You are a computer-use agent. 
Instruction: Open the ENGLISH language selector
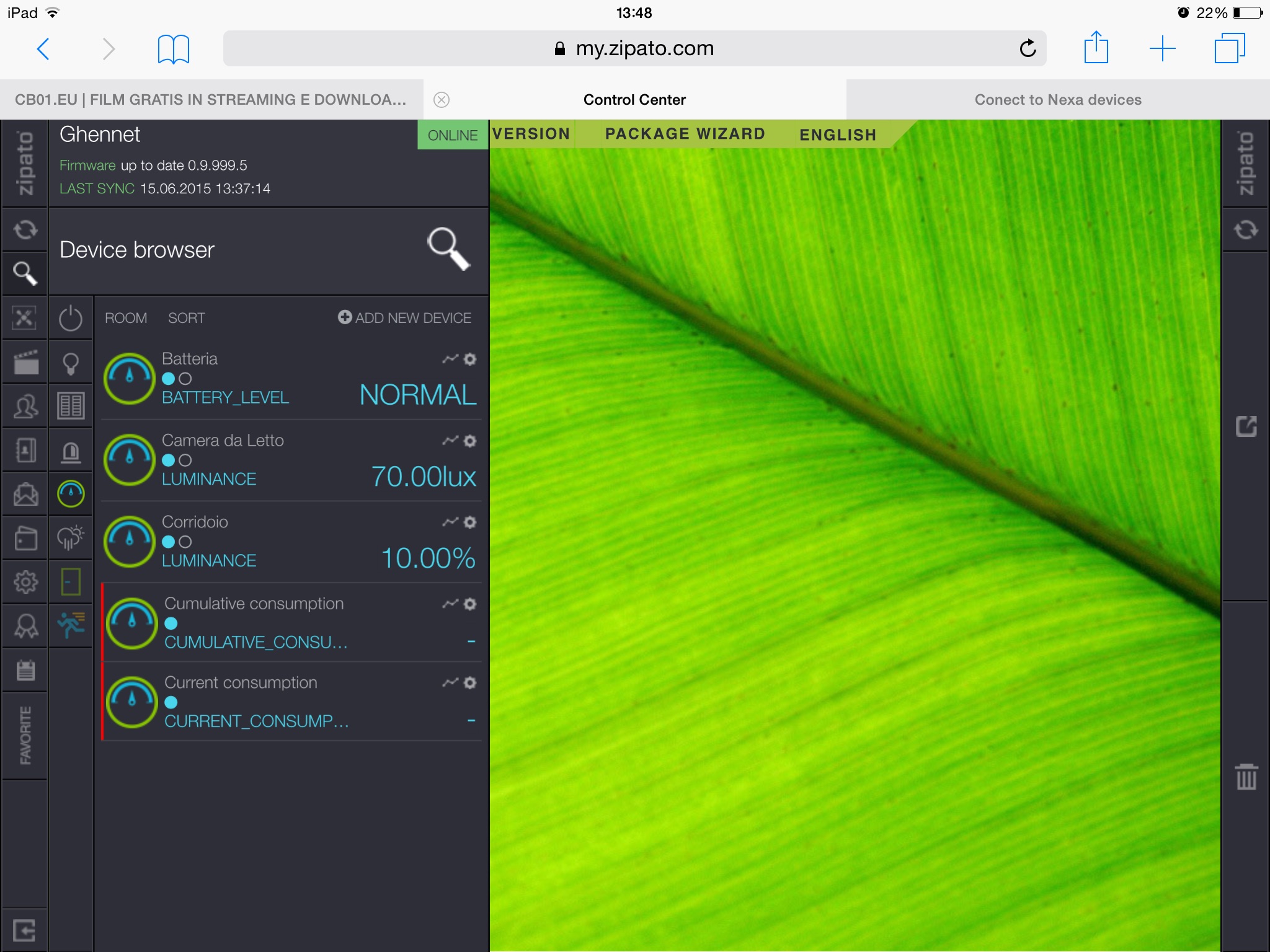tap(837, 134)
